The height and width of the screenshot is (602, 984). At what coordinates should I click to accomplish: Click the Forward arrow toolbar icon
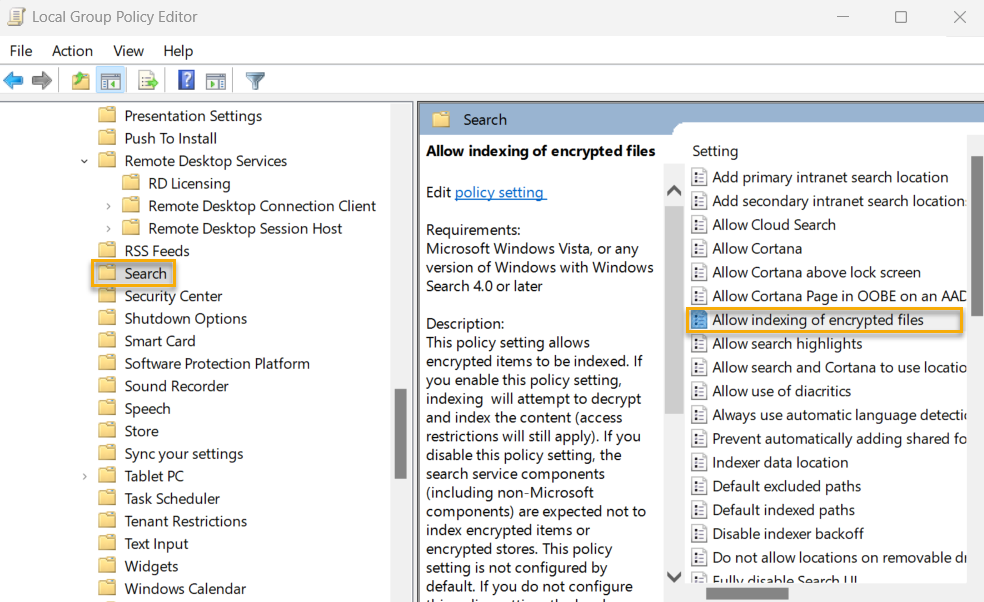point(41,81)
